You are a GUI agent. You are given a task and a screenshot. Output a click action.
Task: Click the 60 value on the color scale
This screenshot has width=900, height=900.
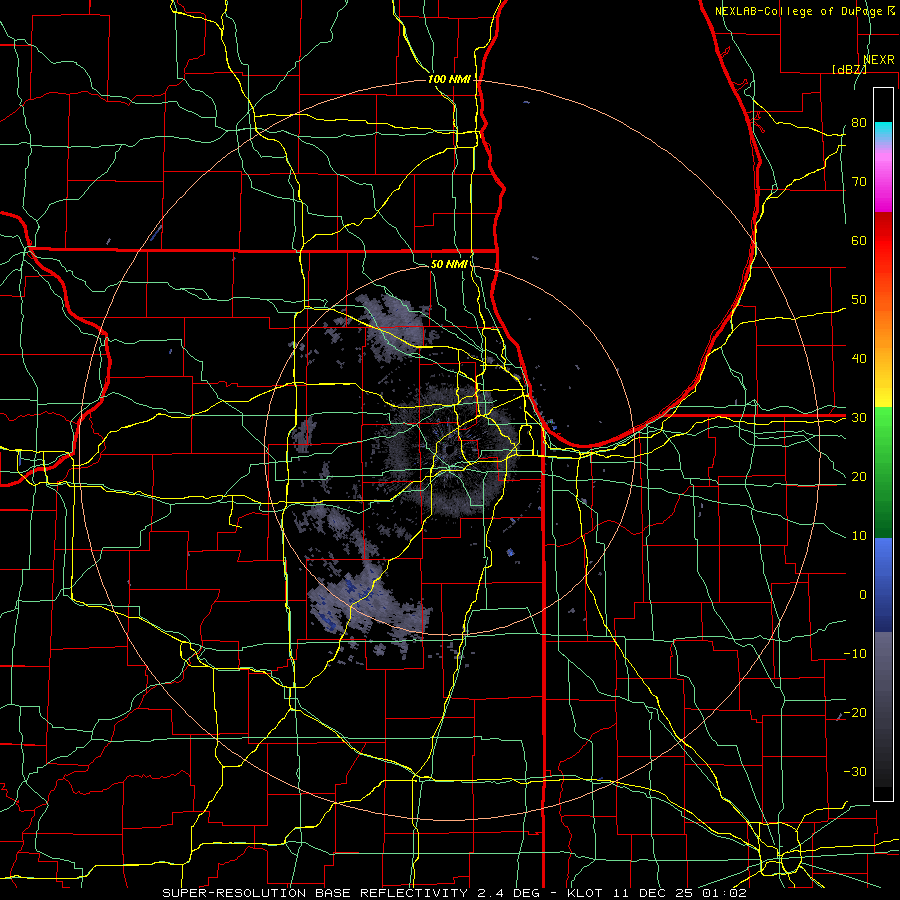pyautogui.click(x=859, y=240)
